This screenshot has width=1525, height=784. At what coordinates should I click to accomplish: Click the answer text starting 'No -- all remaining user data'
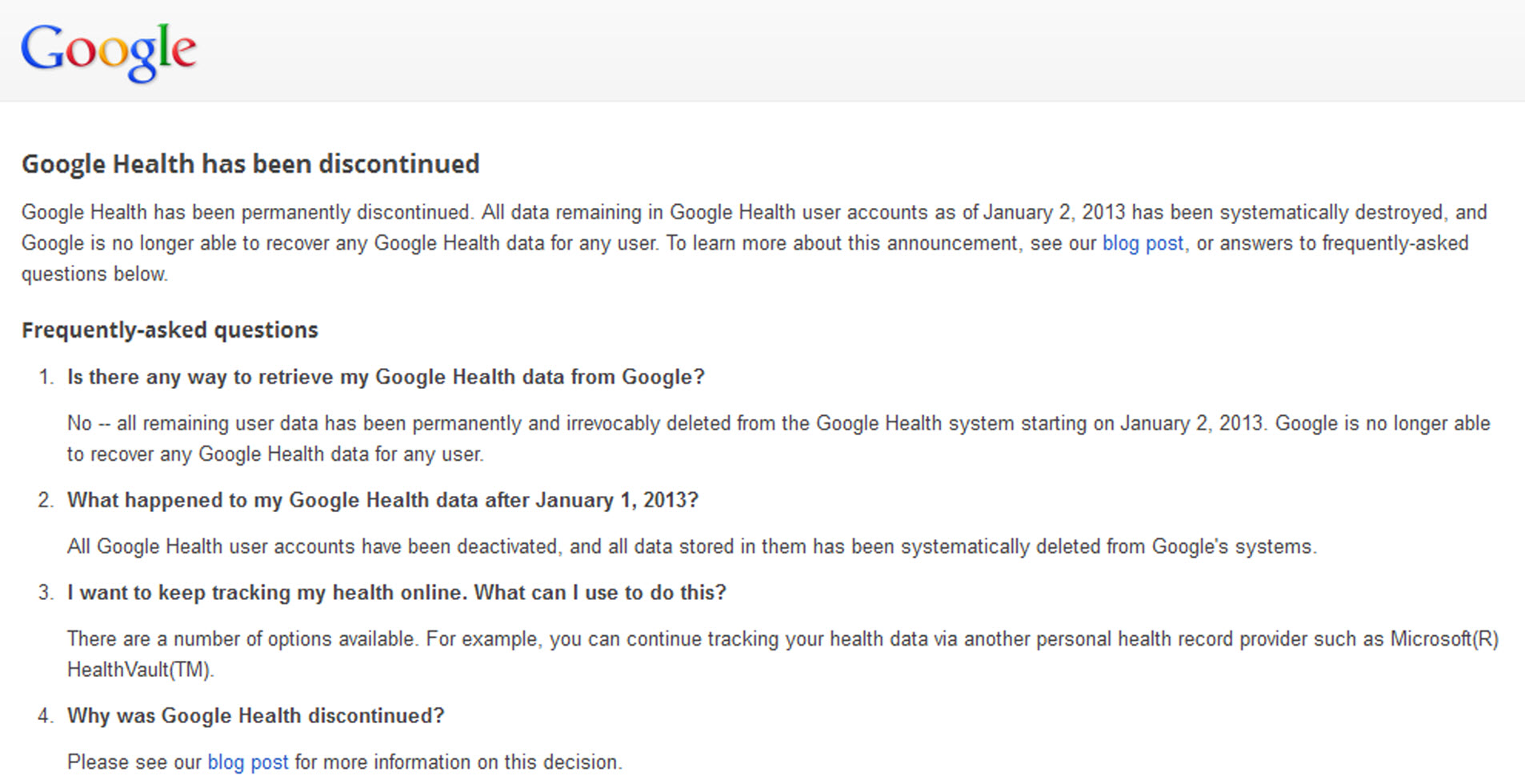(x=779, y=438)
